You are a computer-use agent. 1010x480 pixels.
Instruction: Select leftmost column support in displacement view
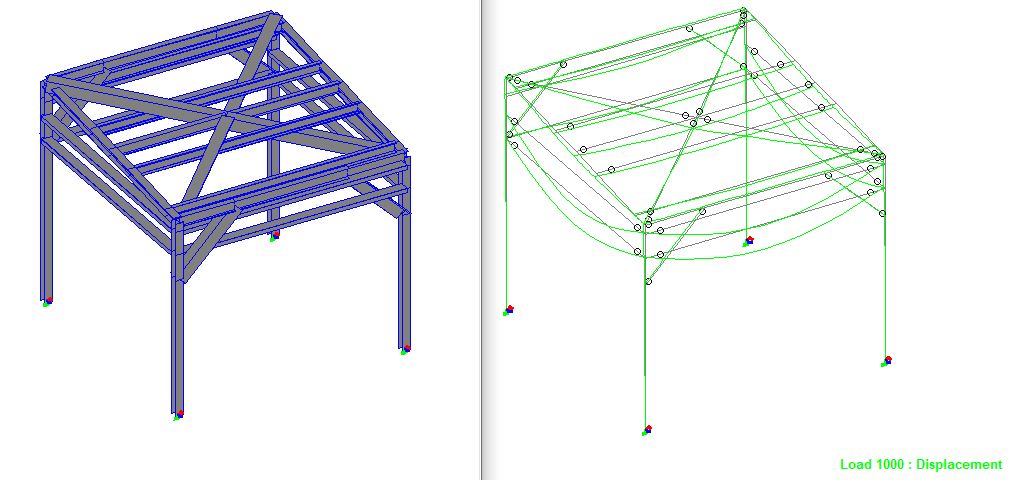pos(508,311)
